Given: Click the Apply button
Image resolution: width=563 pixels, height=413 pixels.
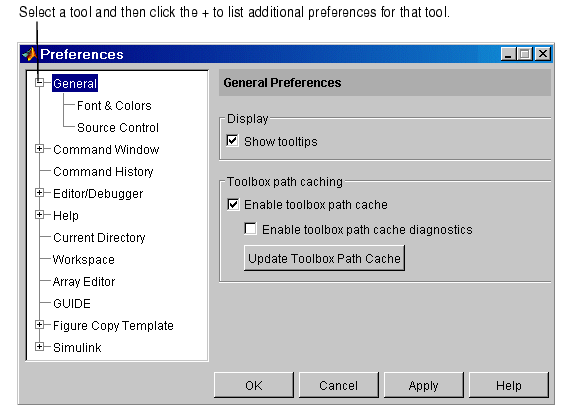Looking at the screenshot, I should (x=424, y=385).
